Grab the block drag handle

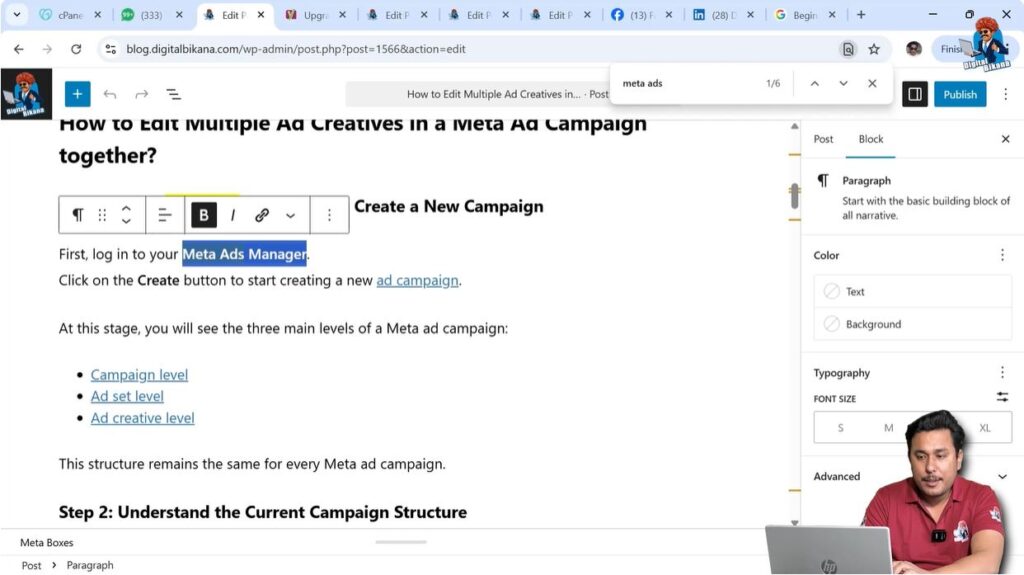(102, 215)
